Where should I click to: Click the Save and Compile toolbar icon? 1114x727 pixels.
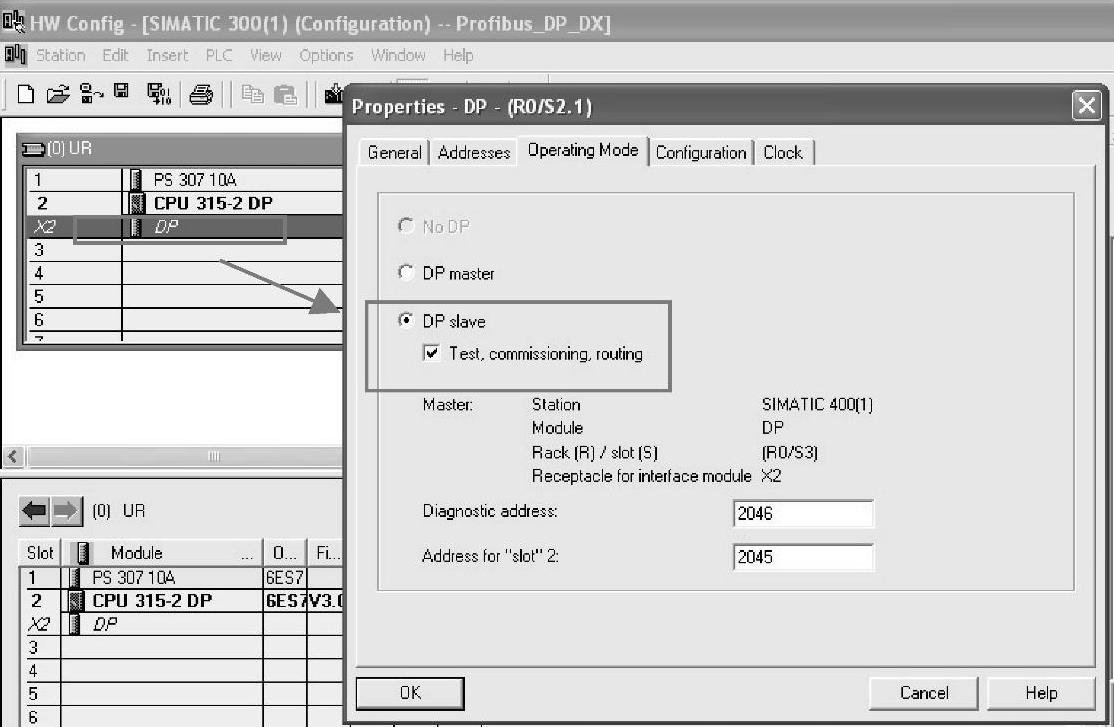[158, 94]
